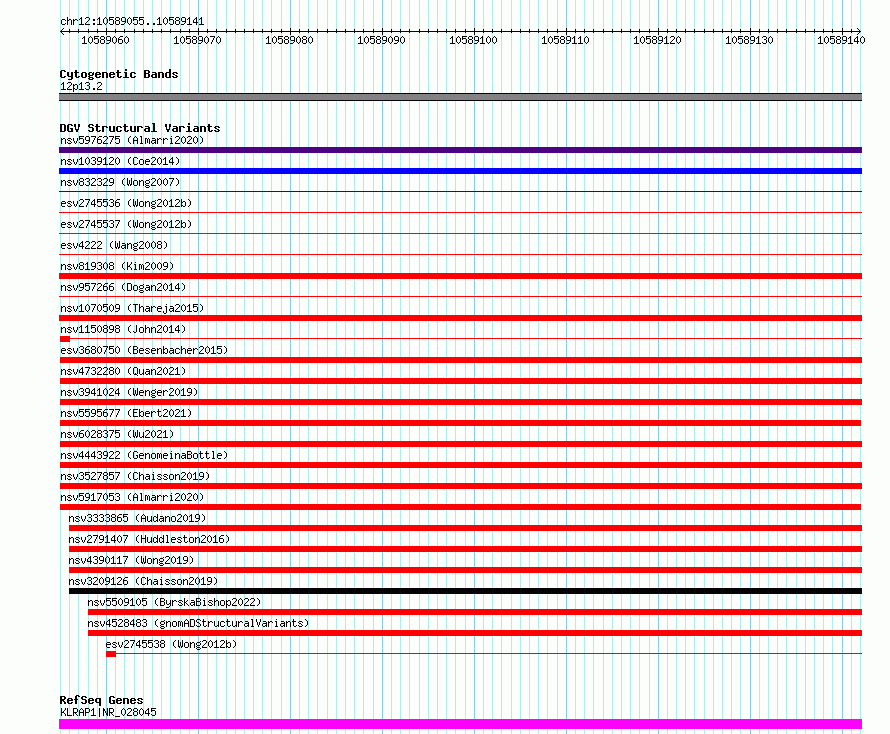
Task: Click ruler position 10589140
Action: point(841,40)
